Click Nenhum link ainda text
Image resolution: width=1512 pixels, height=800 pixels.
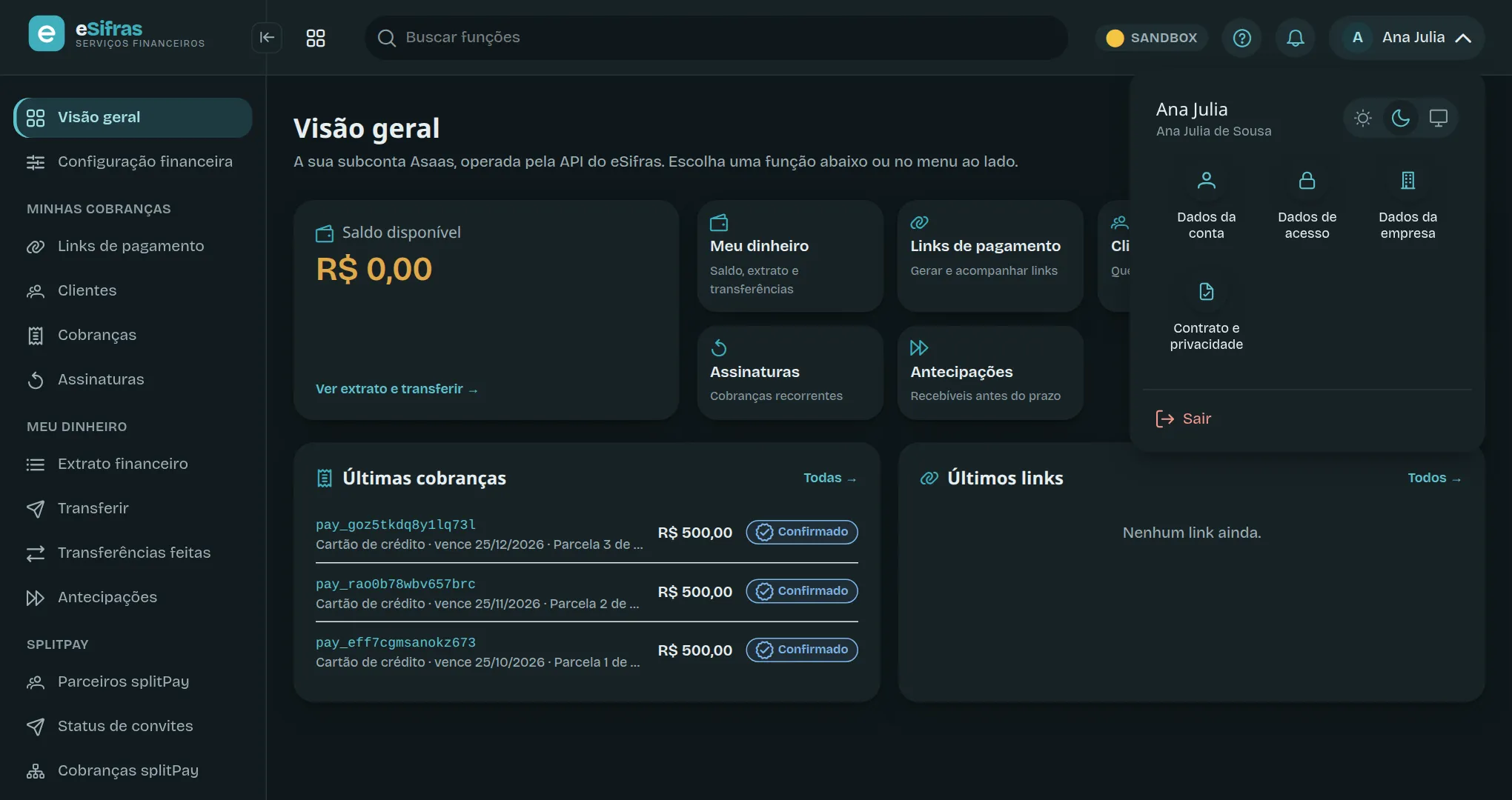click(1191, 533)
